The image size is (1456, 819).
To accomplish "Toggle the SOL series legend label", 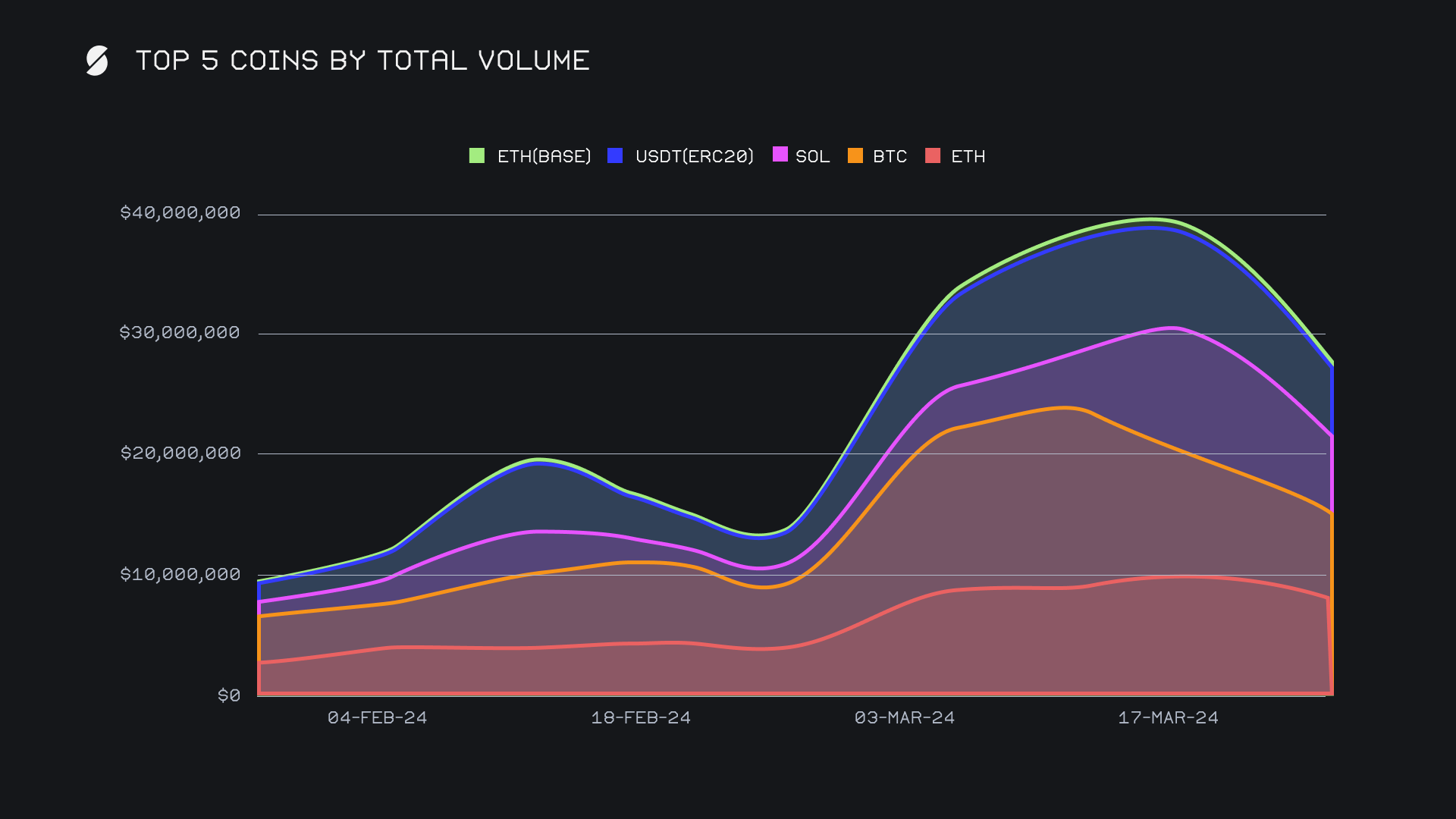I will coord(812,156).
